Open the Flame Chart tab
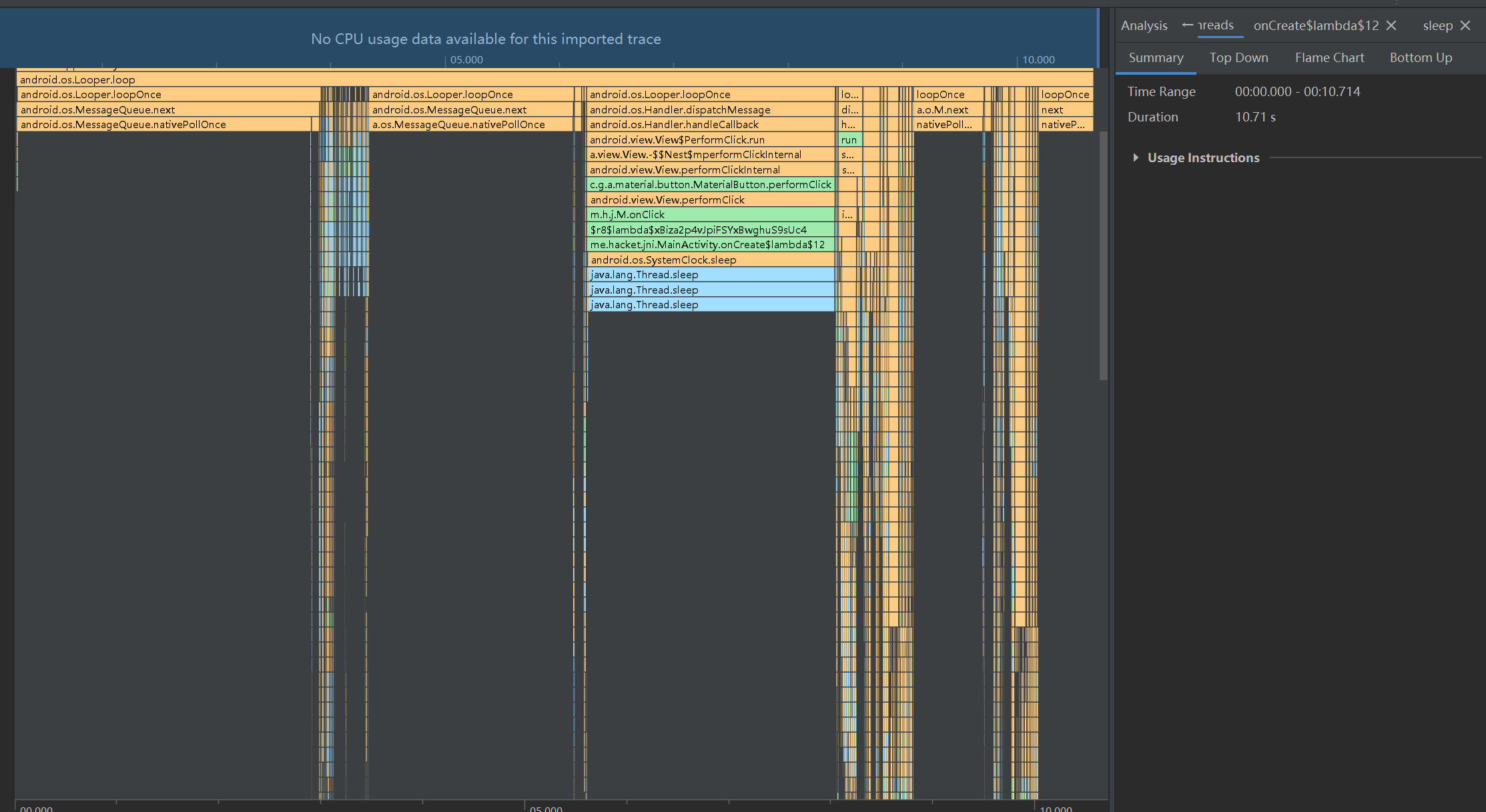This screenshot has width=1486, height=812. (x=1329, y=58)
